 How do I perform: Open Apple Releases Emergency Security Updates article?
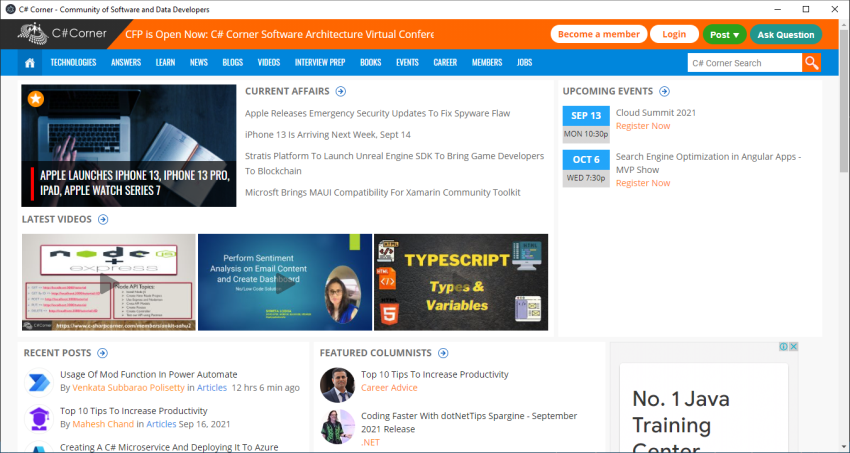(377, 113)
